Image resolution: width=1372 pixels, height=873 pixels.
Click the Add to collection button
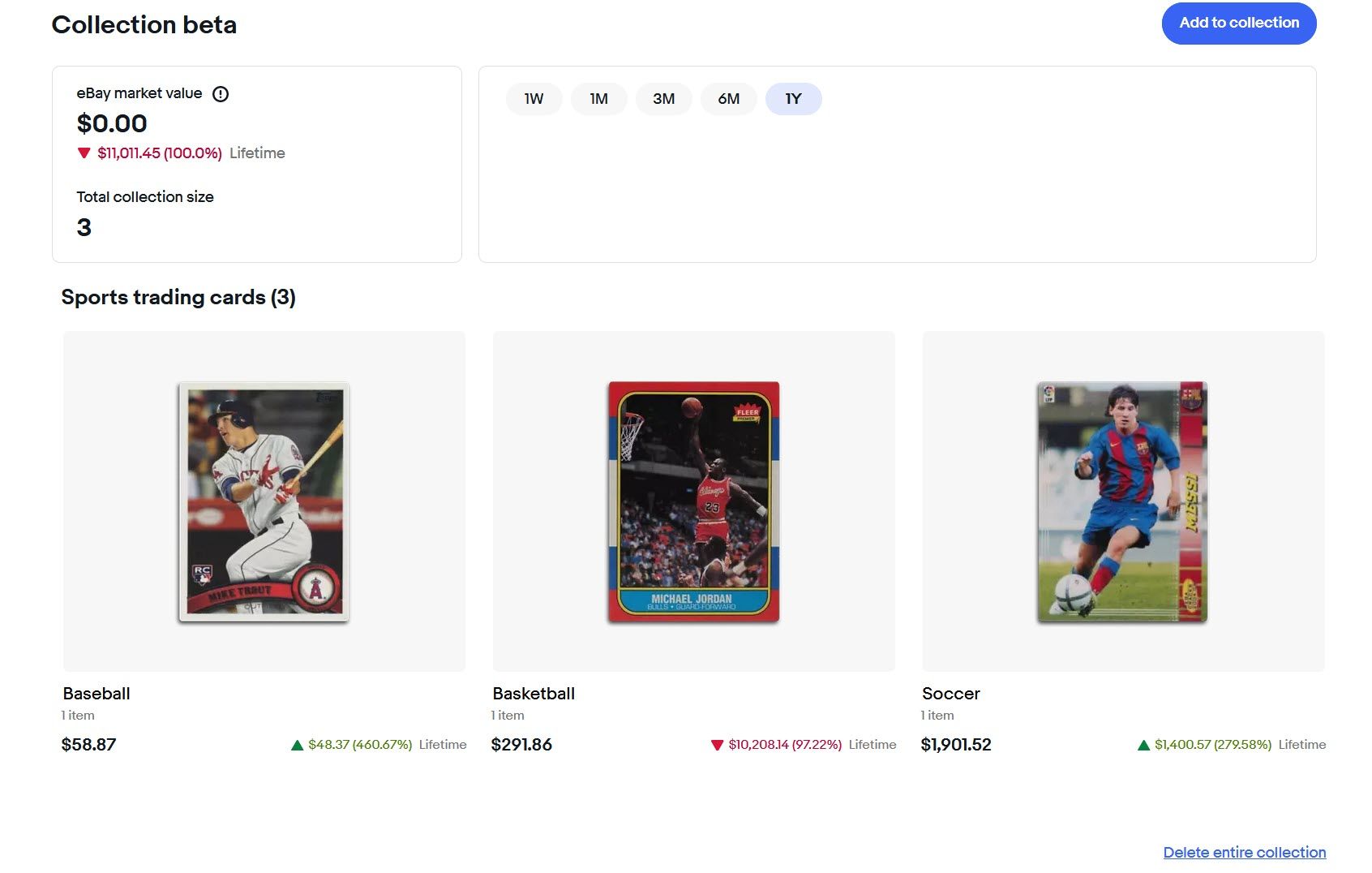[x=1239, y=24]
